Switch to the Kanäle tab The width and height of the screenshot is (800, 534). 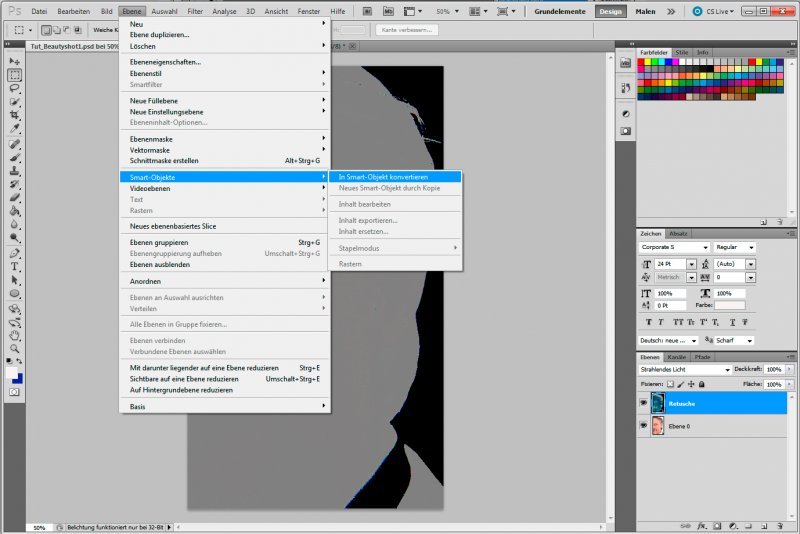(x=676, y=357)
